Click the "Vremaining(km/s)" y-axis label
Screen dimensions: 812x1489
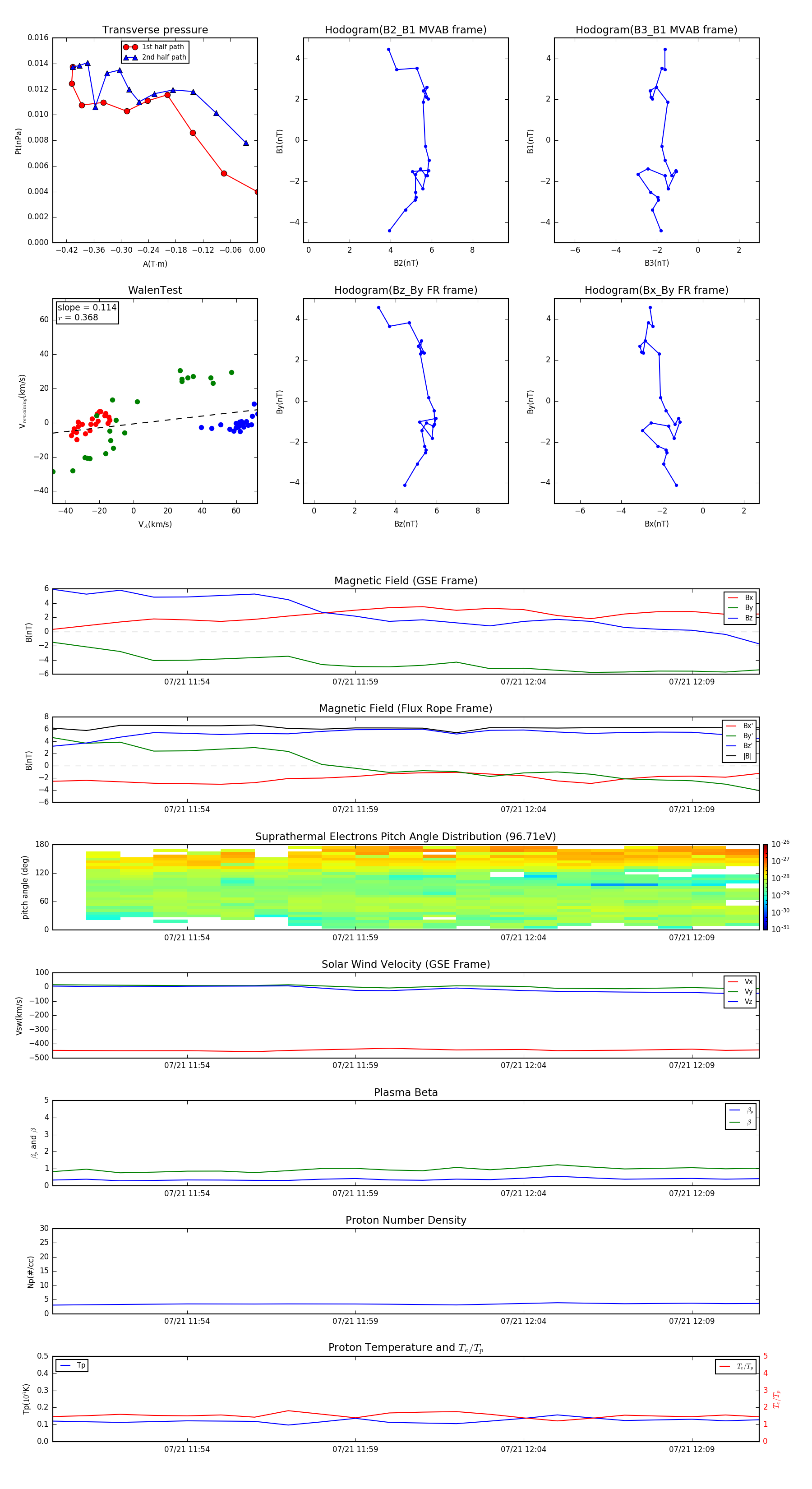(x=22, y=401)
